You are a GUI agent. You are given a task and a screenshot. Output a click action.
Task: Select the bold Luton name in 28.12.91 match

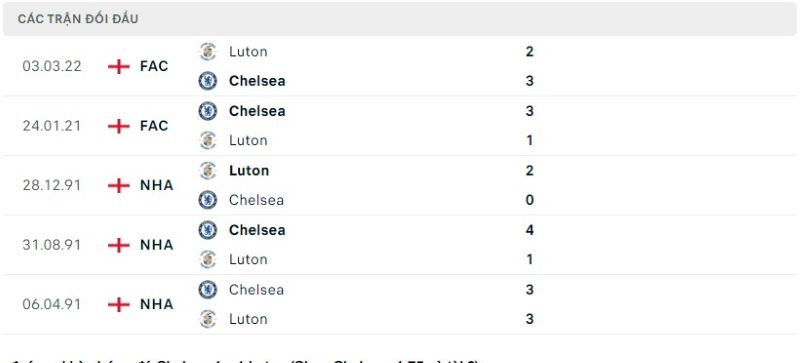point(249,171)
